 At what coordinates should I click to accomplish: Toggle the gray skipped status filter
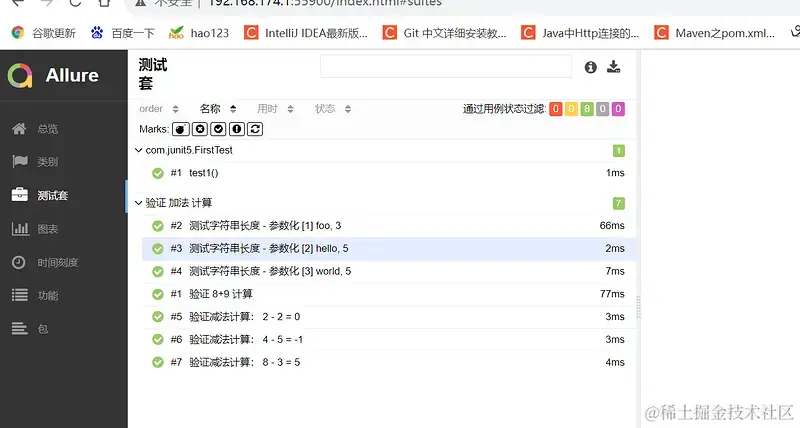point(603,109)
